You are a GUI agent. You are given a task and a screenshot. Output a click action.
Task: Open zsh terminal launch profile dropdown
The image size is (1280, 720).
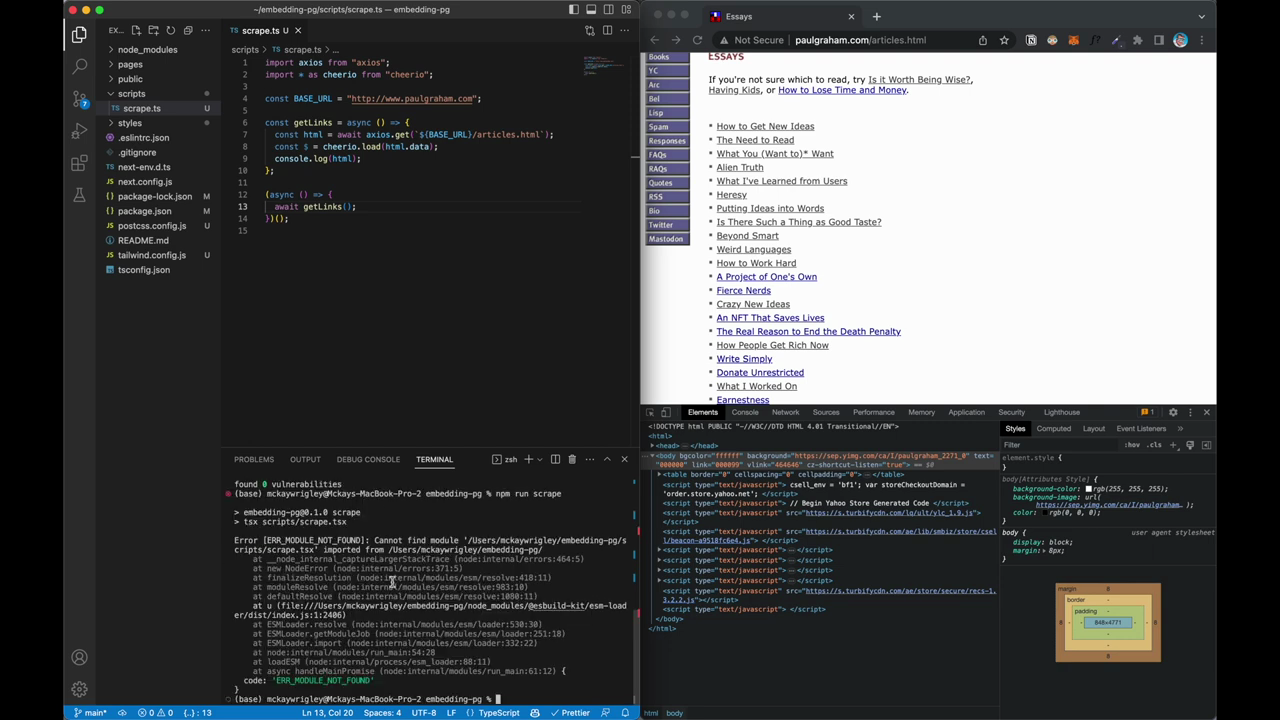point(541,459)
